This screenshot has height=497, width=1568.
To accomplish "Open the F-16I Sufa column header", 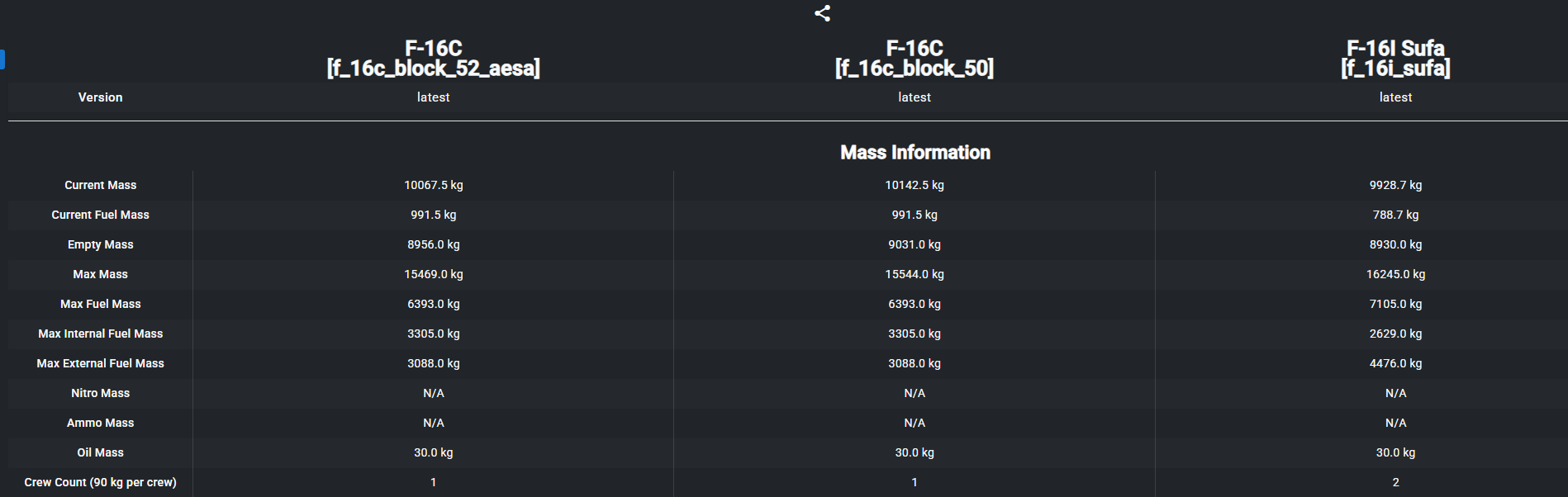I will (1395, 58).
